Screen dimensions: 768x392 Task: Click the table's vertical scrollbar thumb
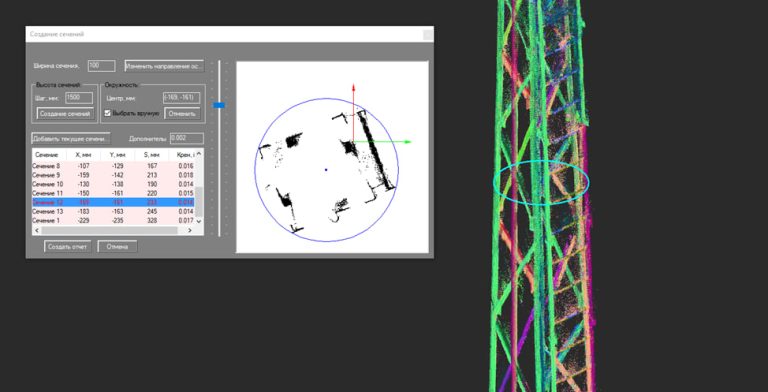[199, 201]
